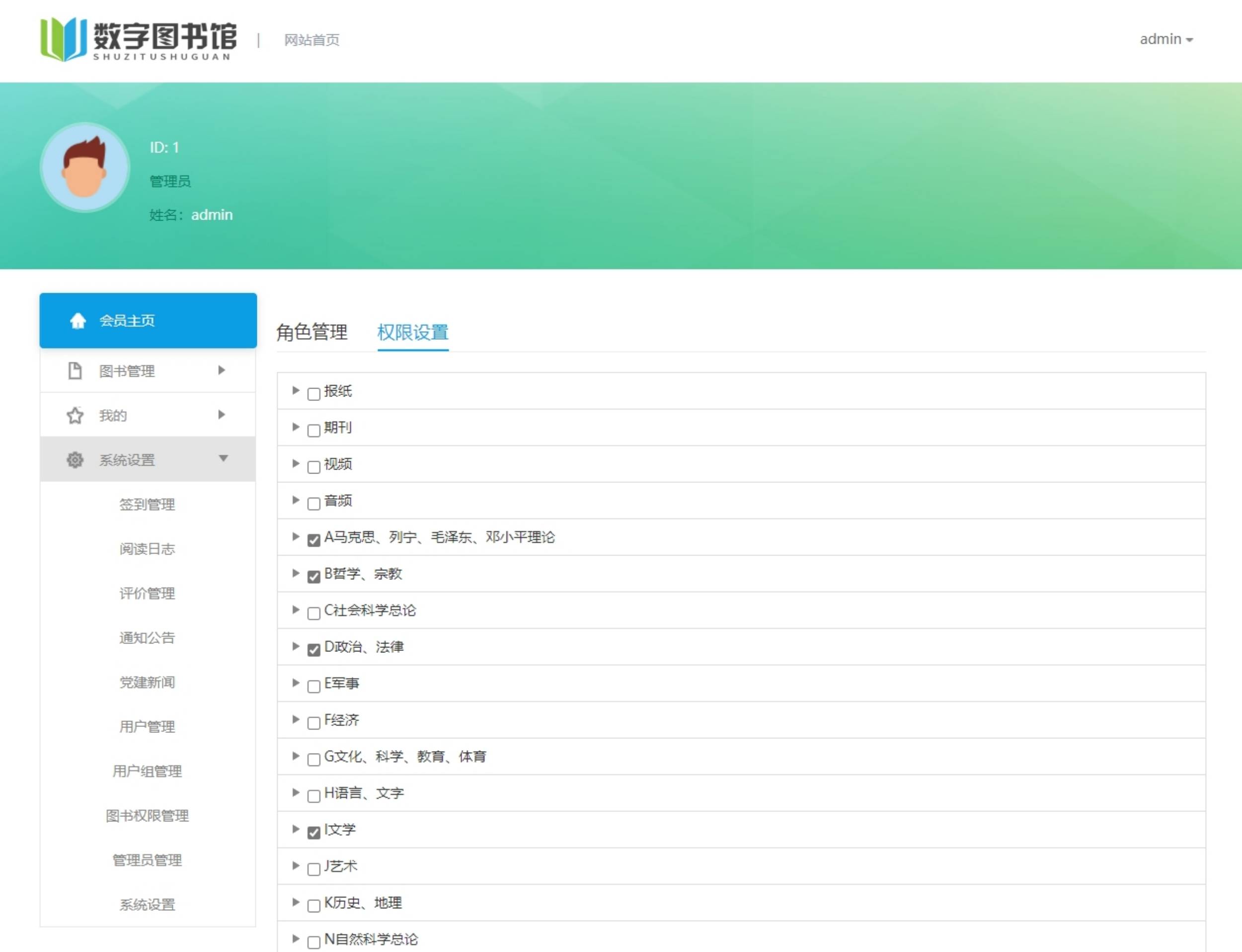Select the 权限设置 tab
The height and width of the screenshot is (952, 1242).
tap(412, 332)
